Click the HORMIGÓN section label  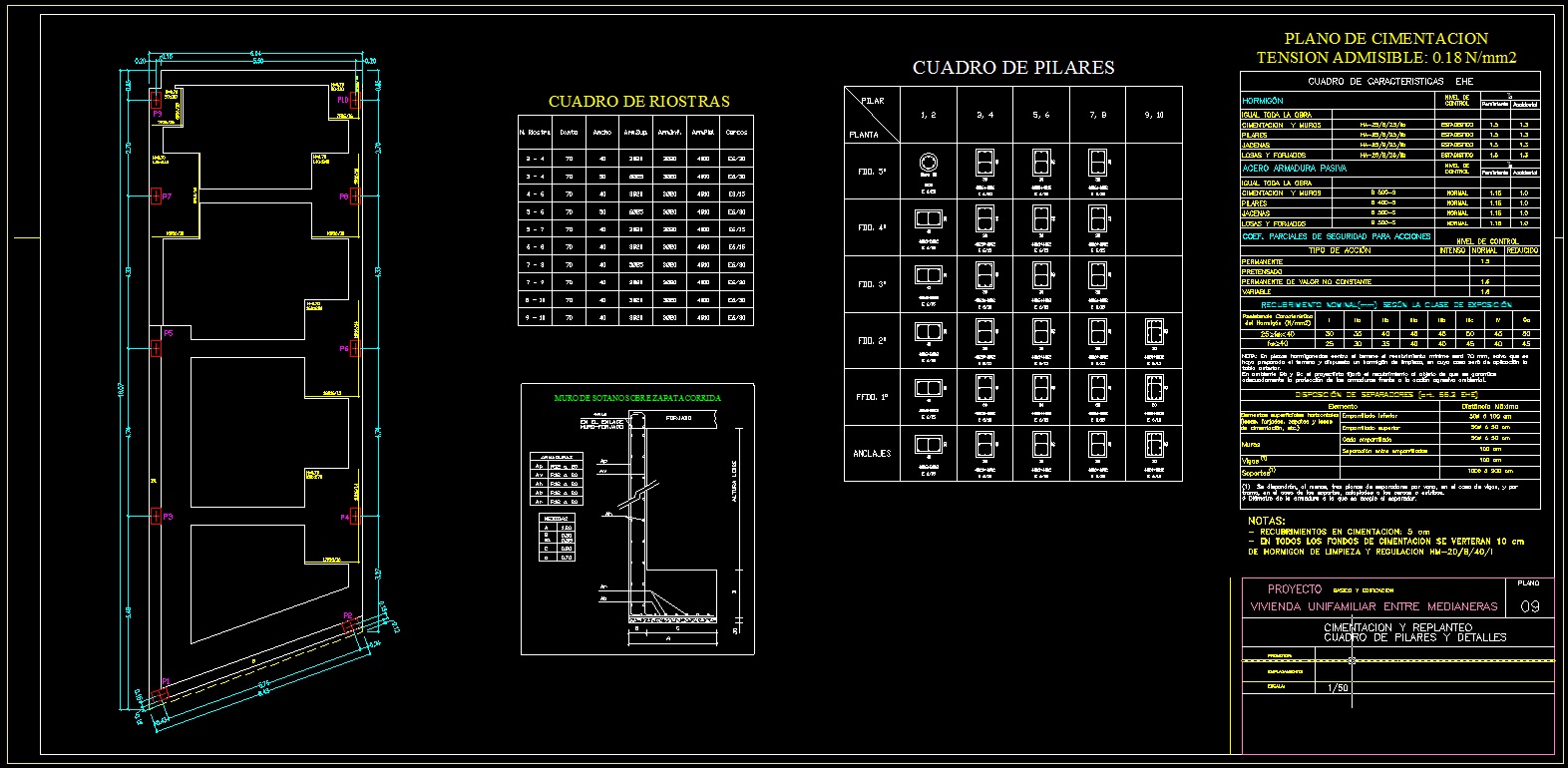click(1262, 101)
